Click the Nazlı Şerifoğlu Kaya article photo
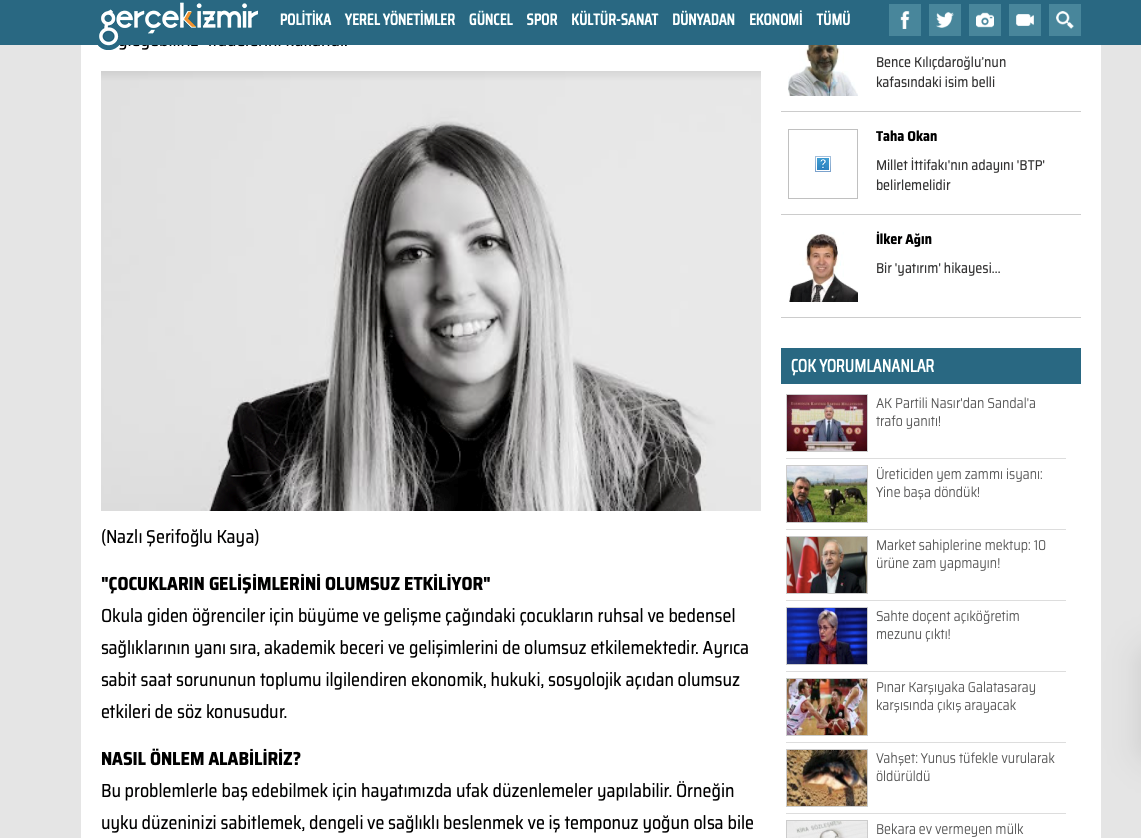 click(x=430, y=291)
